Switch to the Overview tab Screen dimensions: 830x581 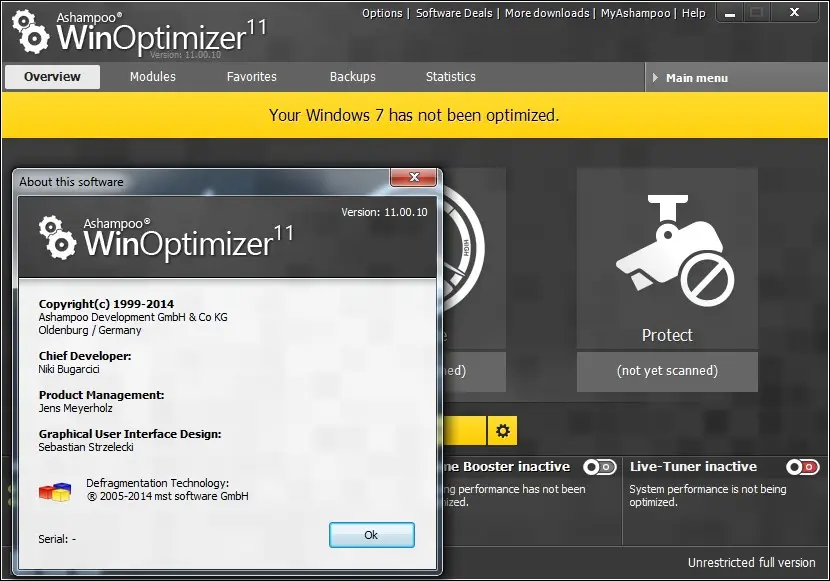52,77
